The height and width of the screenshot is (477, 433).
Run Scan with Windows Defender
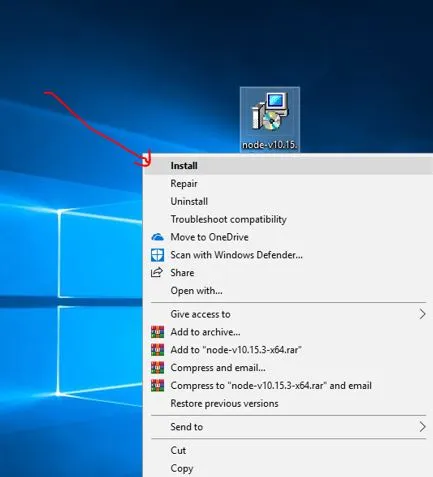tap(288, 255)
